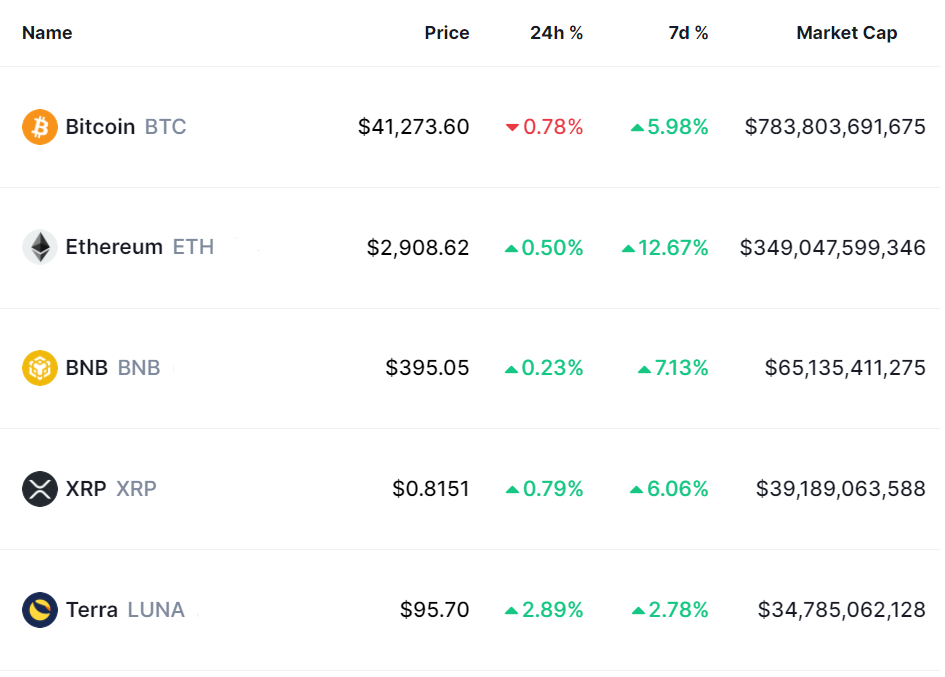Click Bitcoin price $41,273.60
This screenshot has height=677, width=945.
click(413, 127)
